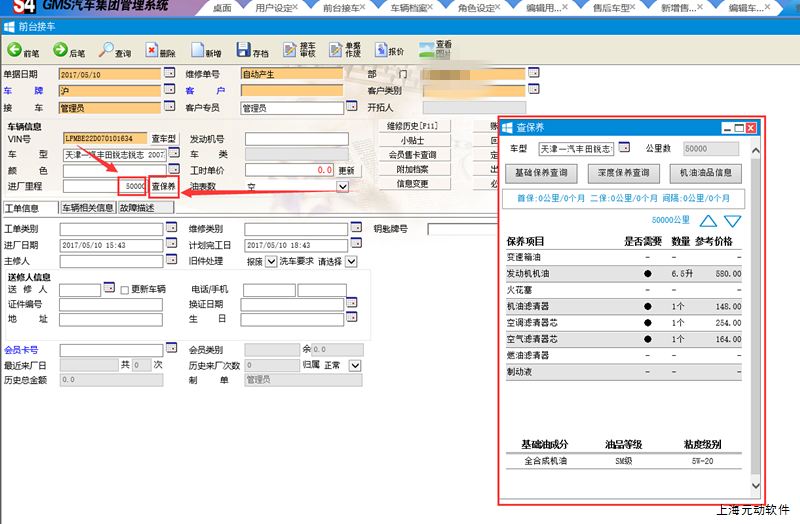Switch to the 车辆相关信息 tab

tap(88, 208)
